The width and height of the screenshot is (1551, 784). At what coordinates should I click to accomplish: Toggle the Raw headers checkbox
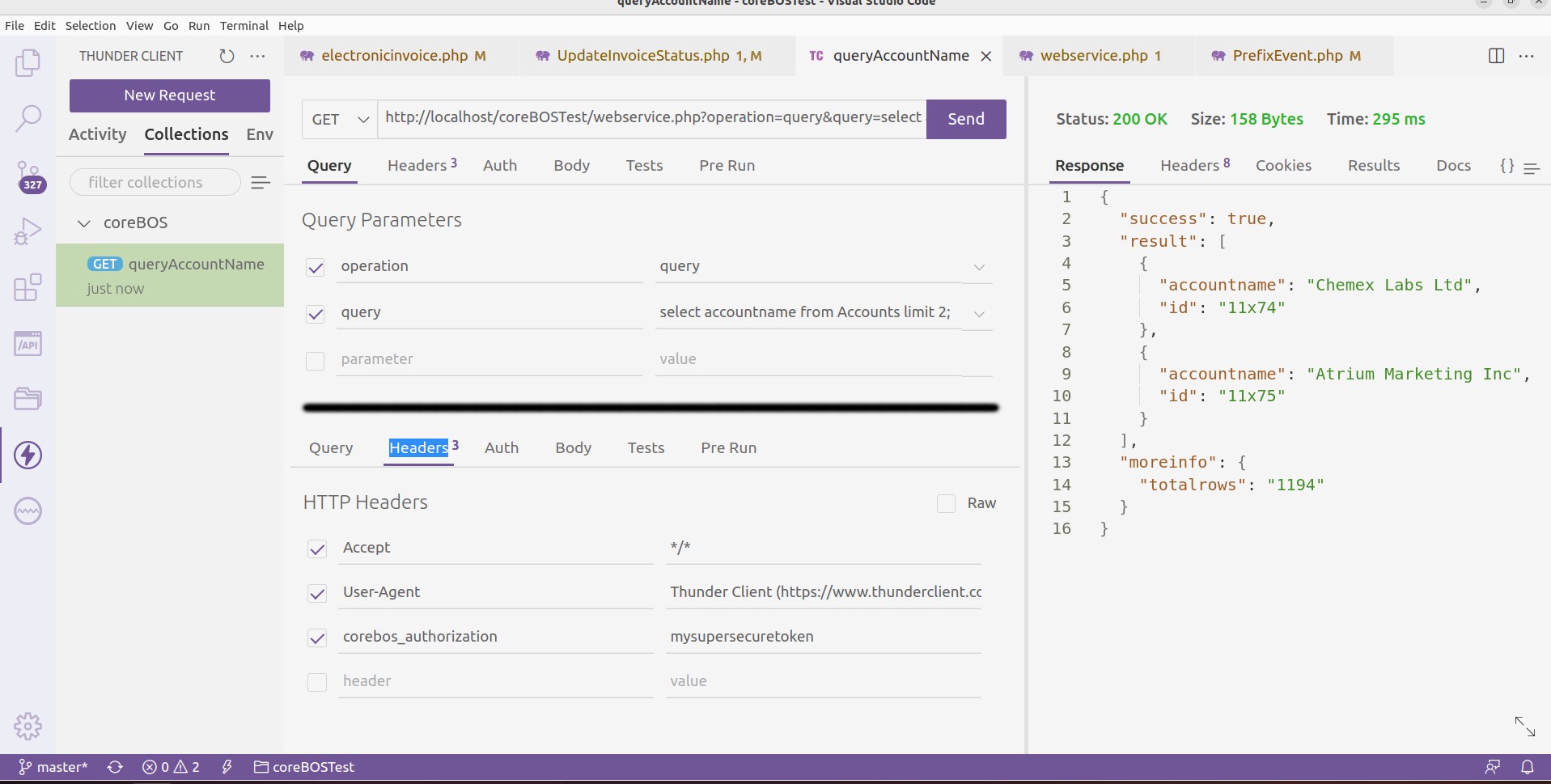pyautogui.click(x=946, y=503)
